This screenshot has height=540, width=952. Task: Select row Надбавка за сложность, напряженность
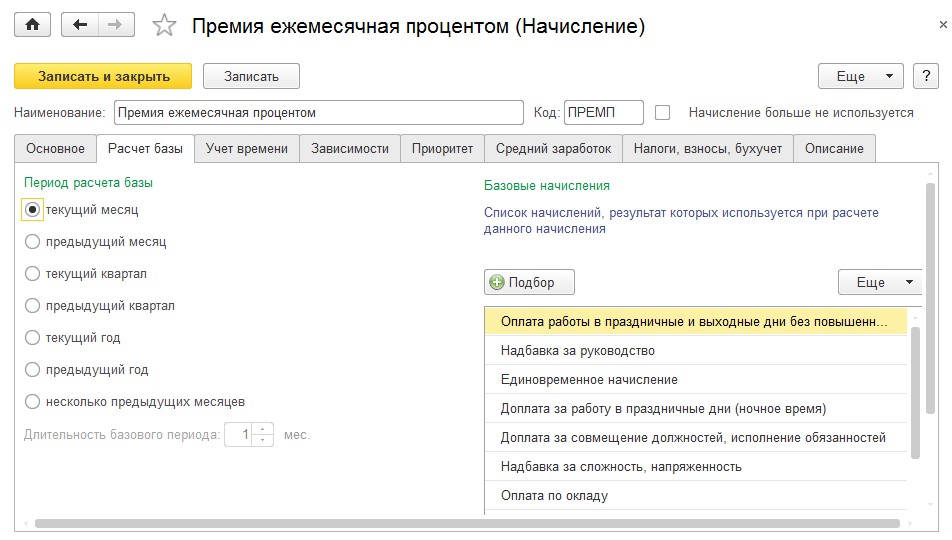tap(696, 467)
